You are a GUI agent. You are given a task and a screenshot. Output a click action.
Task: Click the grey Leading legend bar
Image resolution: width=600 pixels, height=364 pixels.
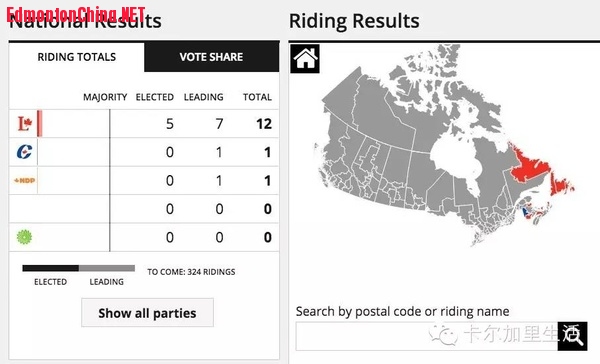(x=107, y=268)
